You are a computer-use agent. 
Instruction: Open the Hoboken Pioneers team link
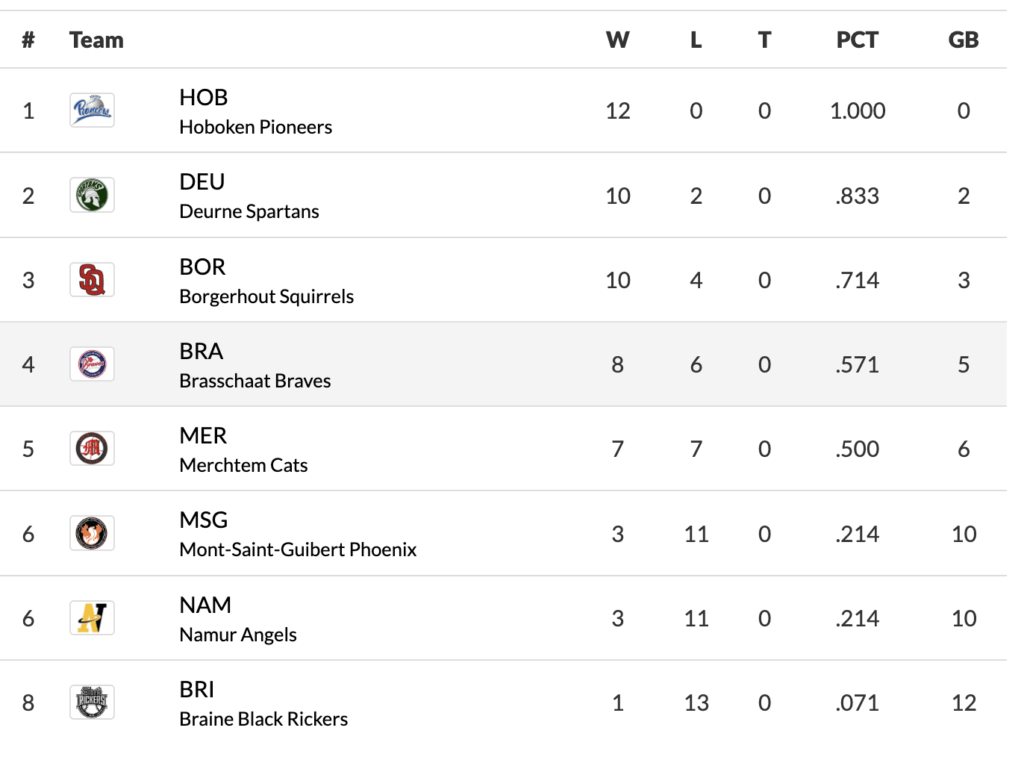255,127
